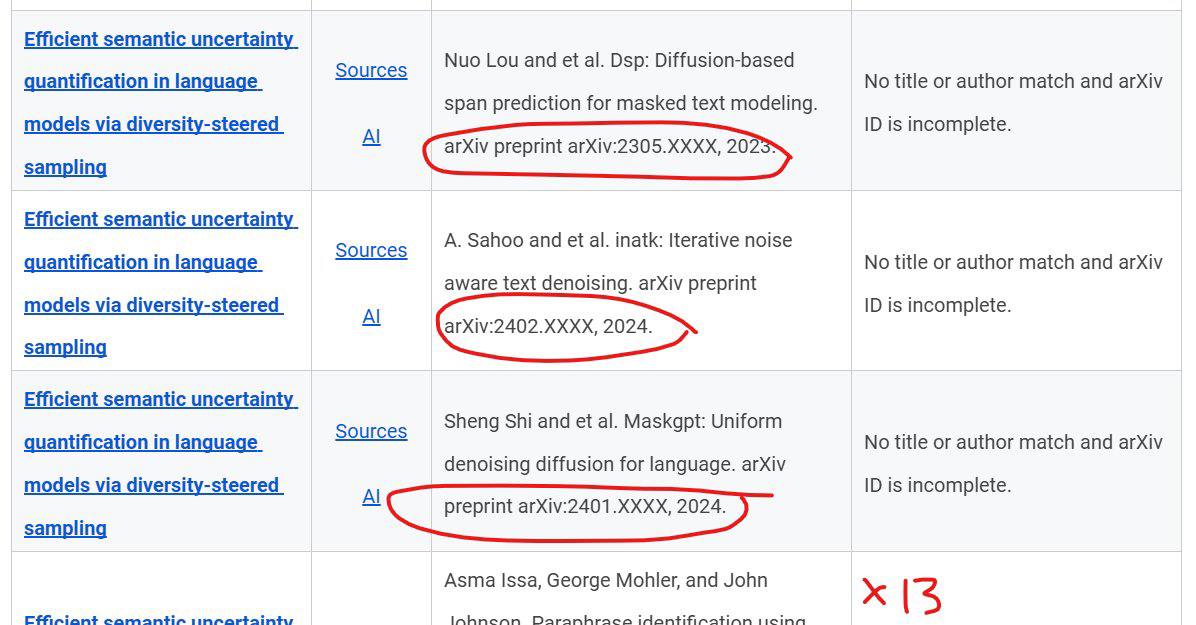Open the AI link in the Sheng Shi row
Image resolution: width=1196 pixels, height=625 pixels.
[371, 496]
